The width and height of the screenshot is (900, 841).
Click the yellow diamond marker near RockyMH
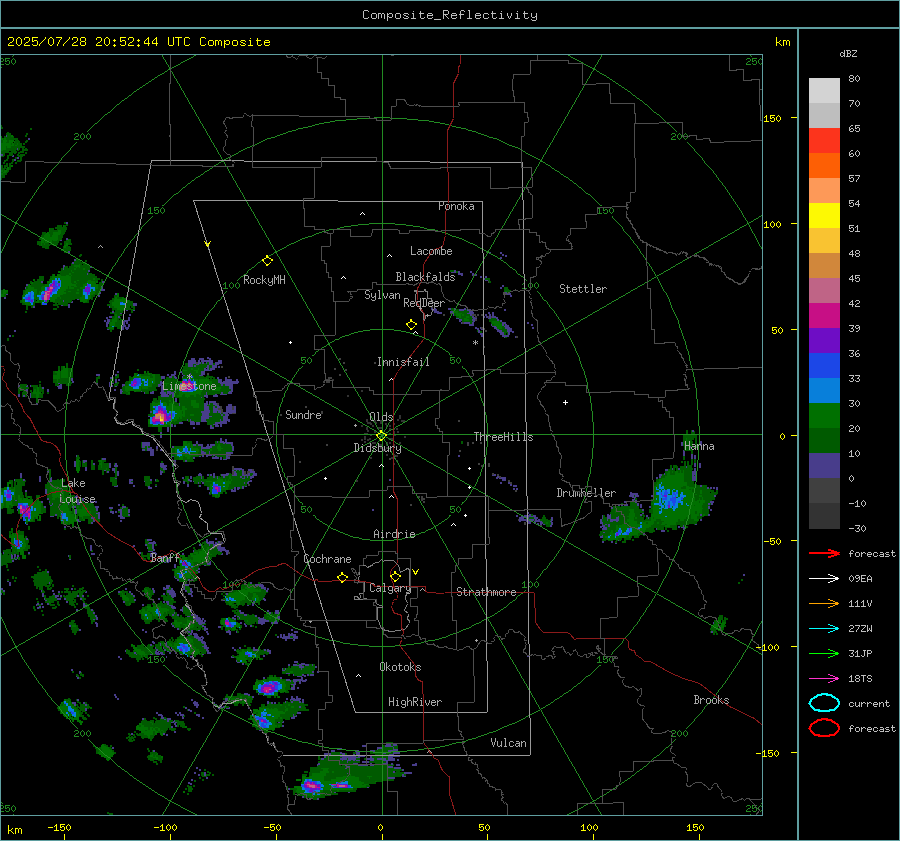(267, 261)
